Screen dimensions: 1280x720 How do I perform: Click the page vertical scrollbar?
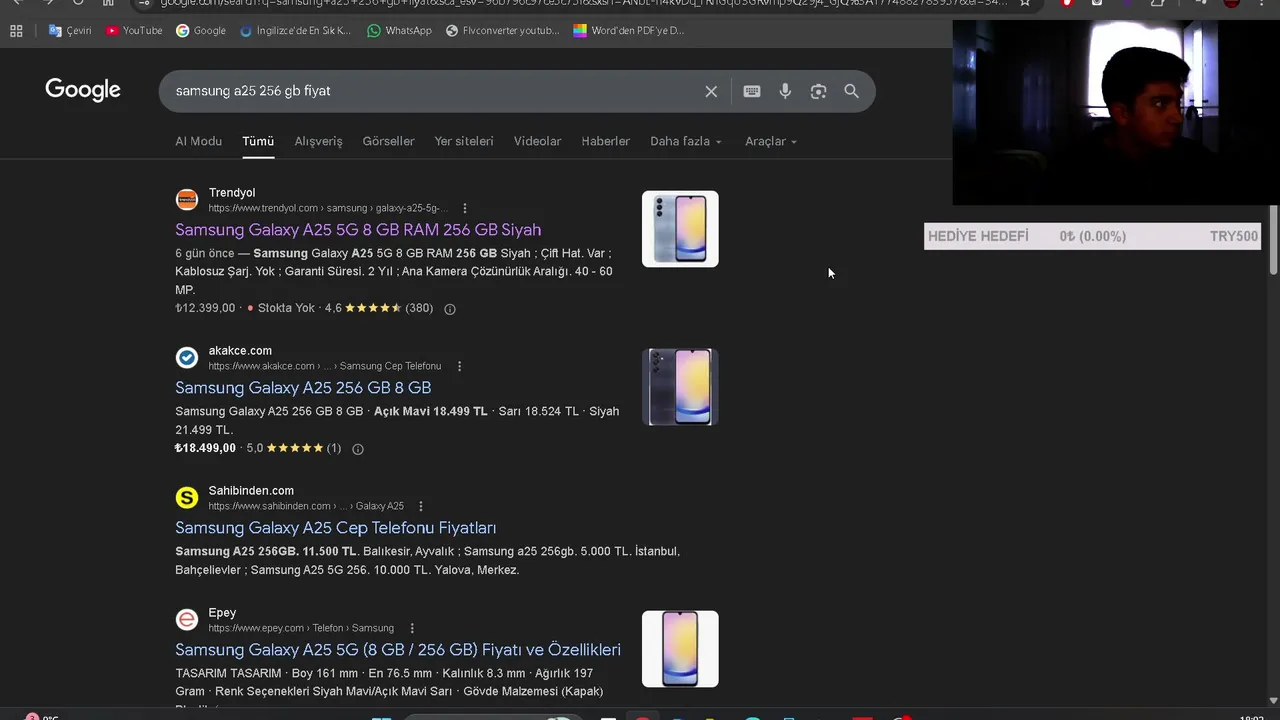pos(1273,240)
